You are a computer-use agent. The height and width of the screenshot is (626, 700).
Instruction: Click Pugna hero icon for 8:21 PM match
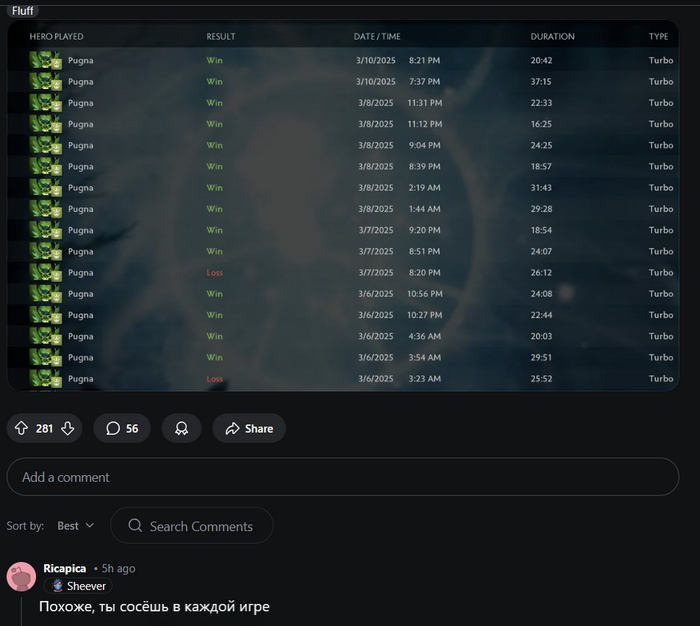click(x=46, y=60)
